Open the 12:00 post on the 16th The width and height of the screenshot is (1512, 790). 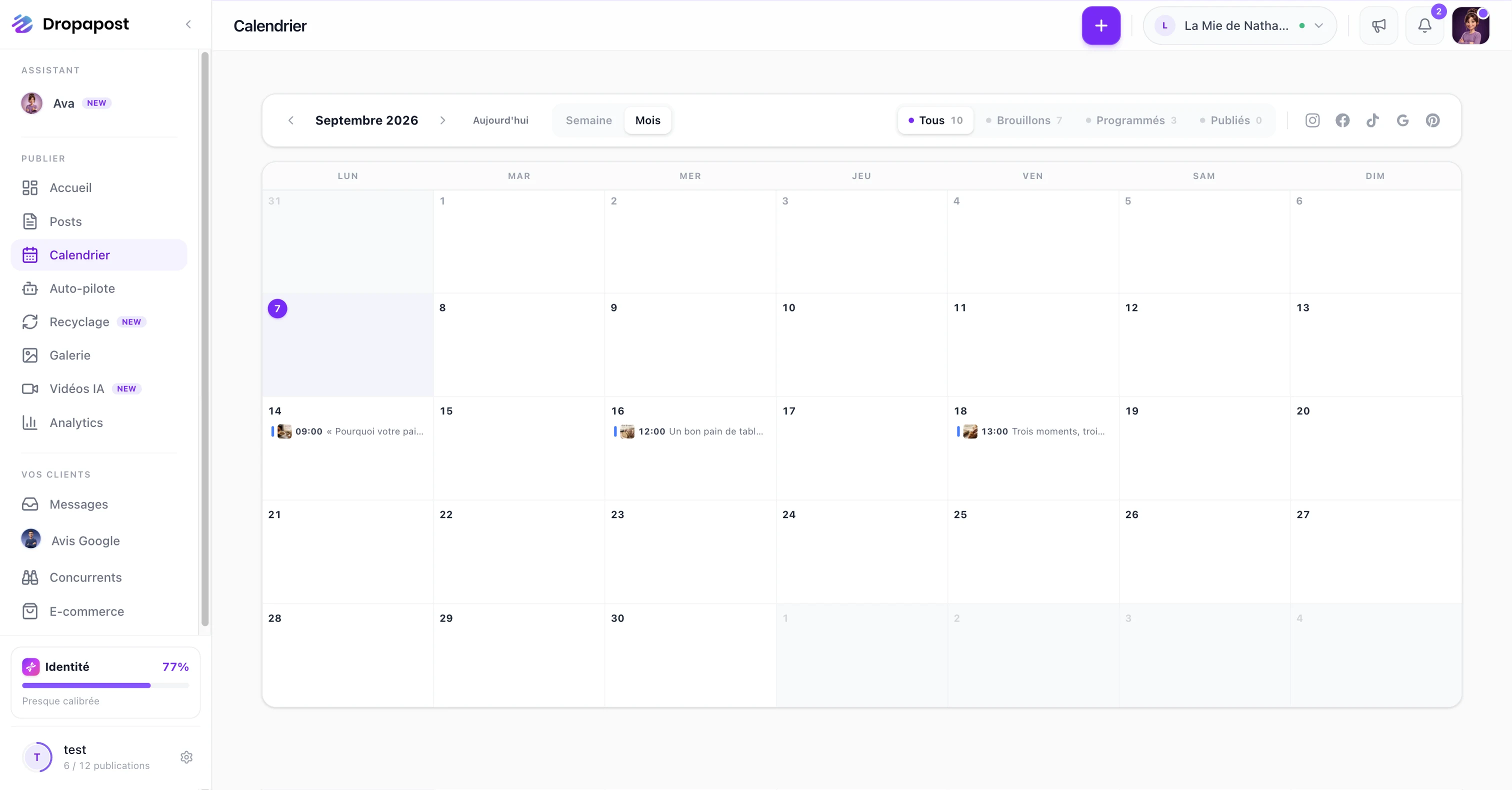pyautogui.click(x=689, y=431)
